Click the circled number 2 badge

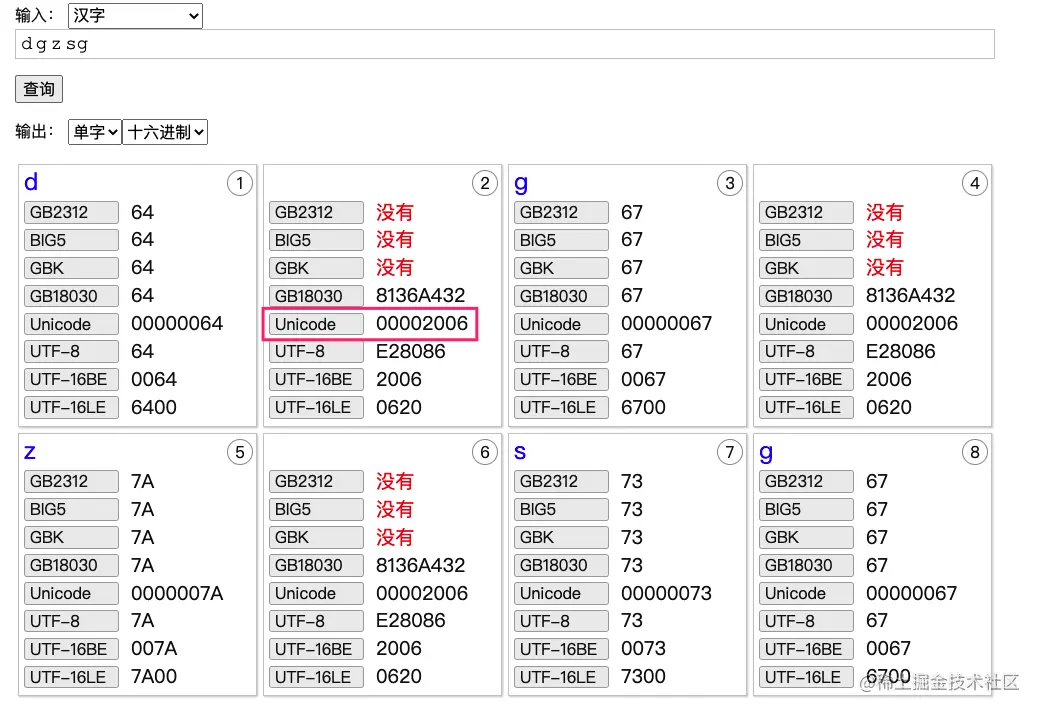pos(485,183)
